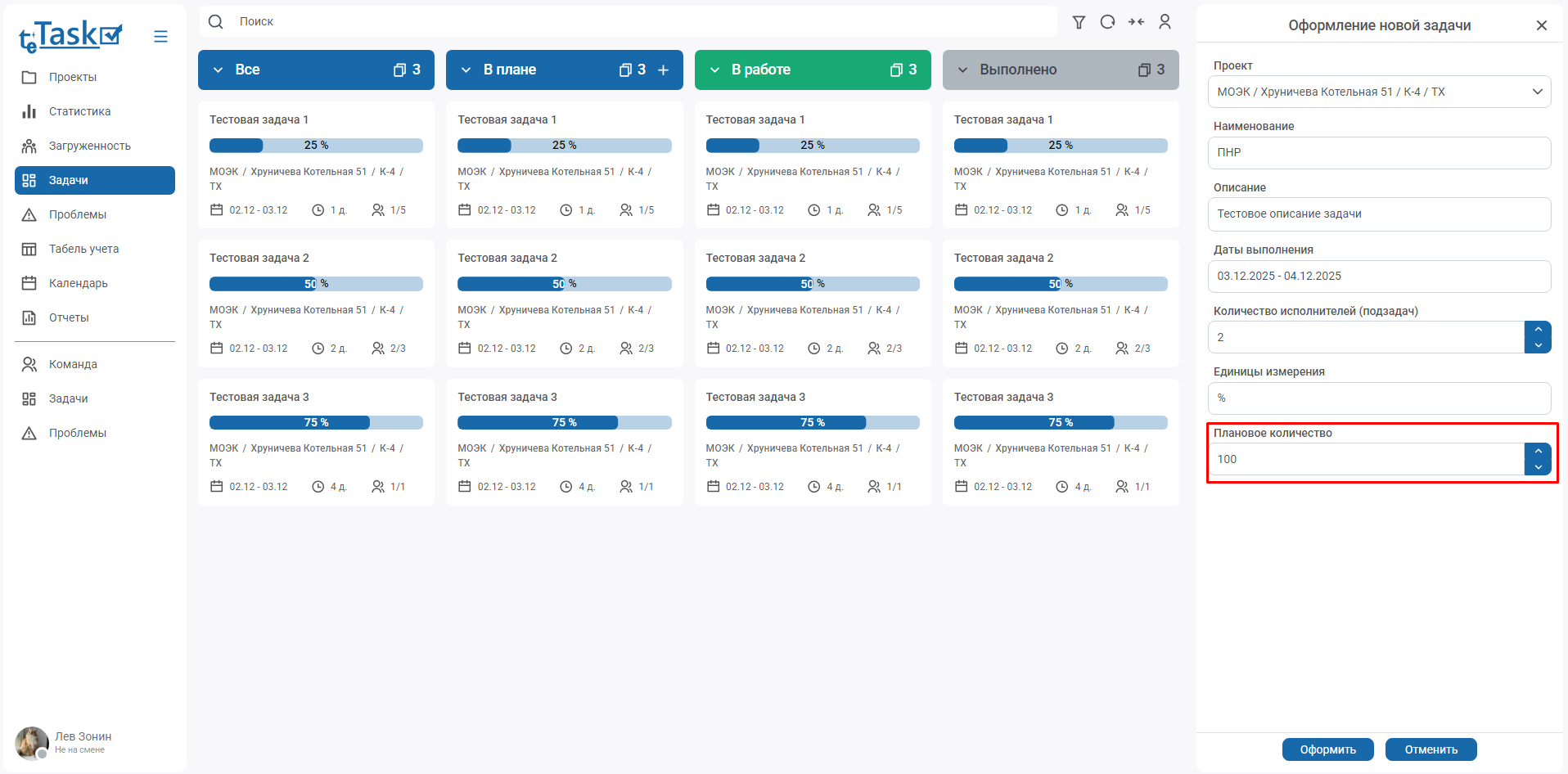Add a task with plus icon in В плане
The image size is (1568, 774).
[x=664, y=70]
